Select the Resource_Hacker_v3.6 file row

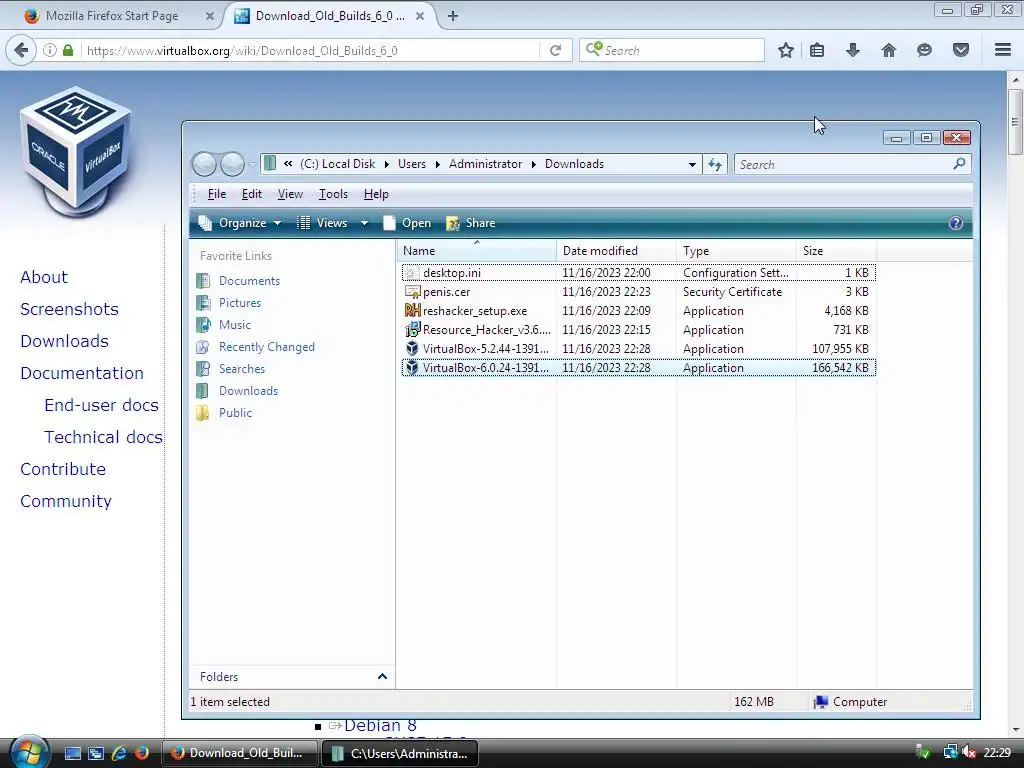[x=638, y=330]
